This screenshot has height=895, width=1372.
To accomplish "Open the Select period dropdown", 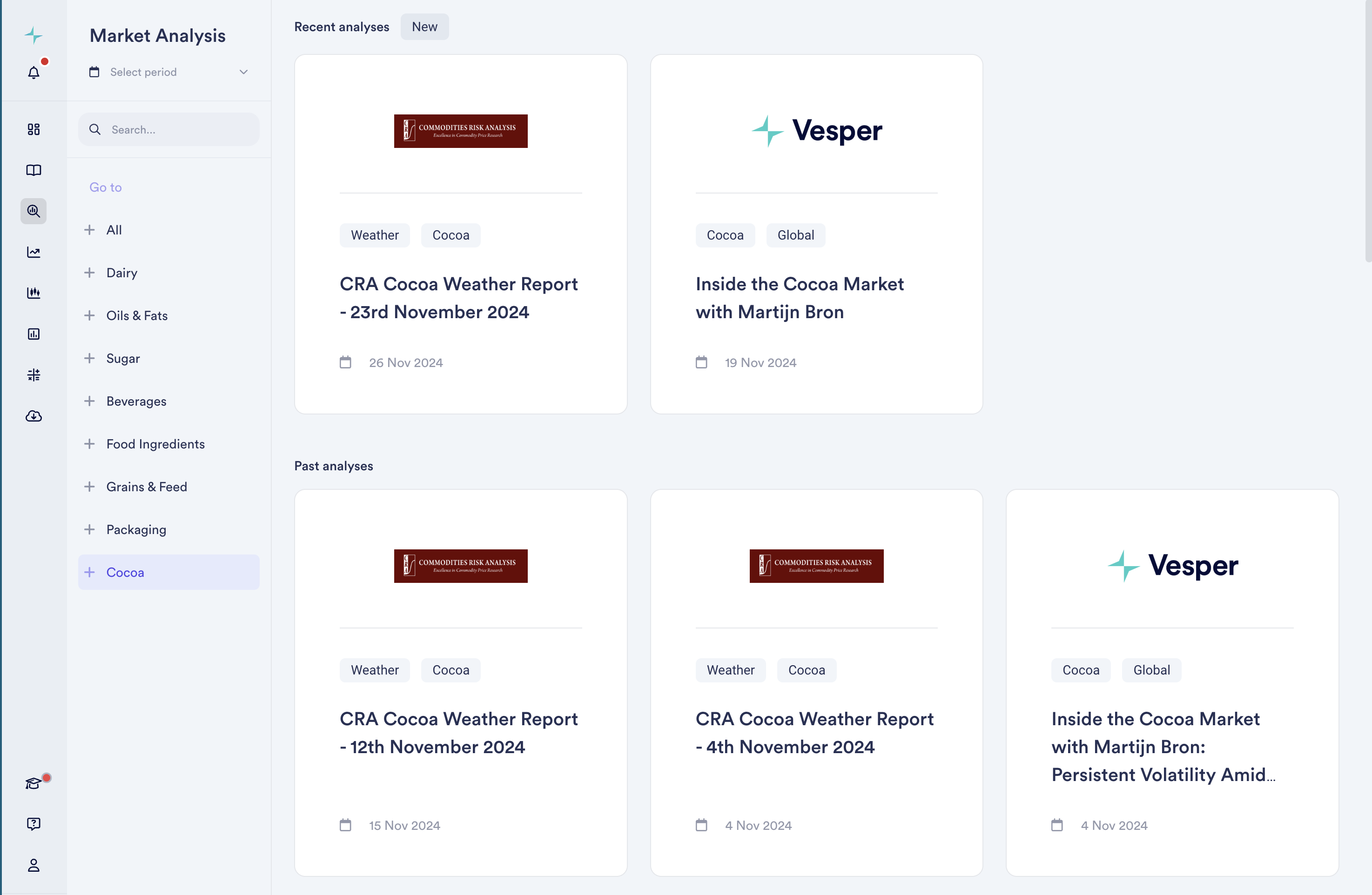I will point(169,72).
